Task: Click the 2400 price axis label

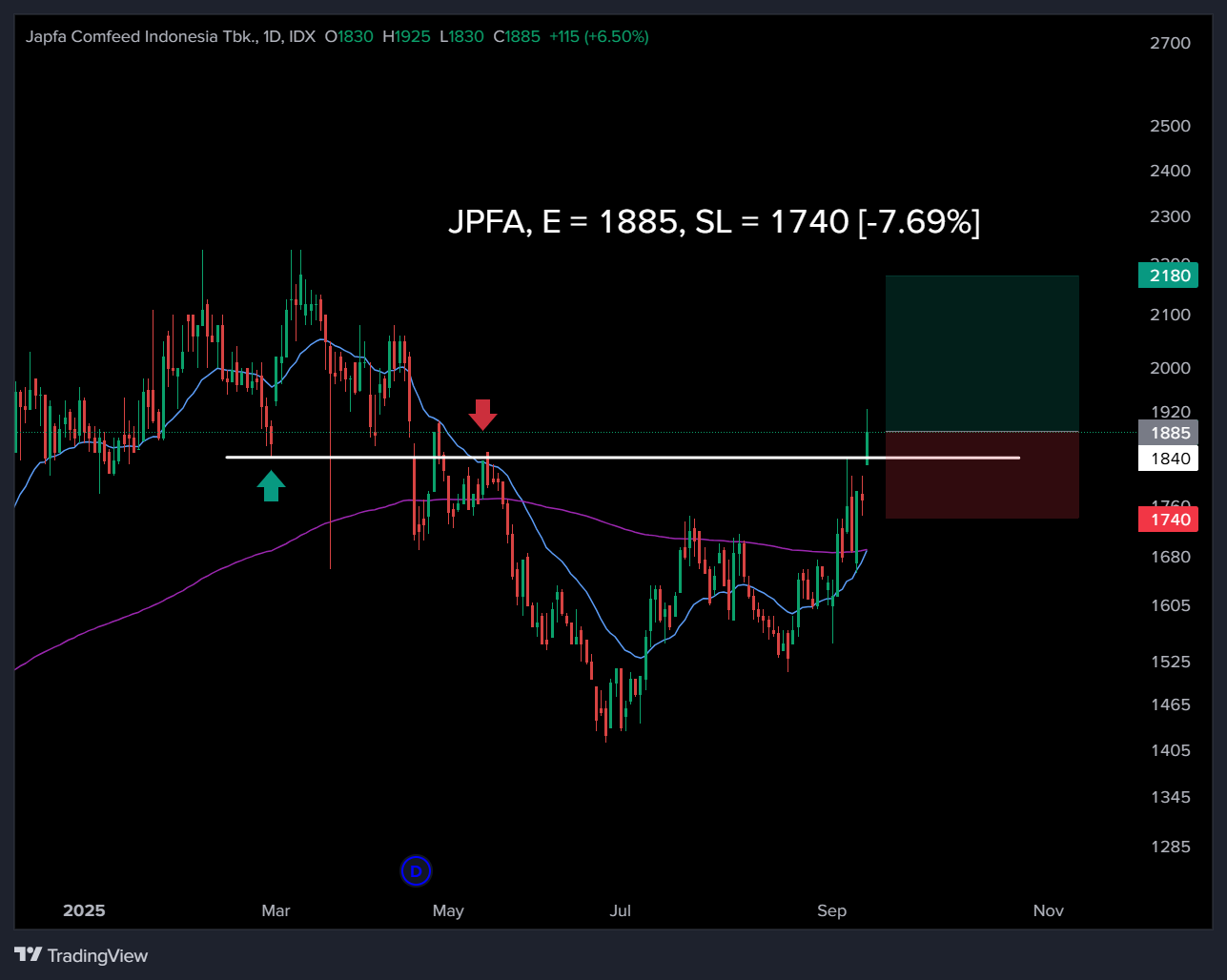Action: [x=1171, y=171]
